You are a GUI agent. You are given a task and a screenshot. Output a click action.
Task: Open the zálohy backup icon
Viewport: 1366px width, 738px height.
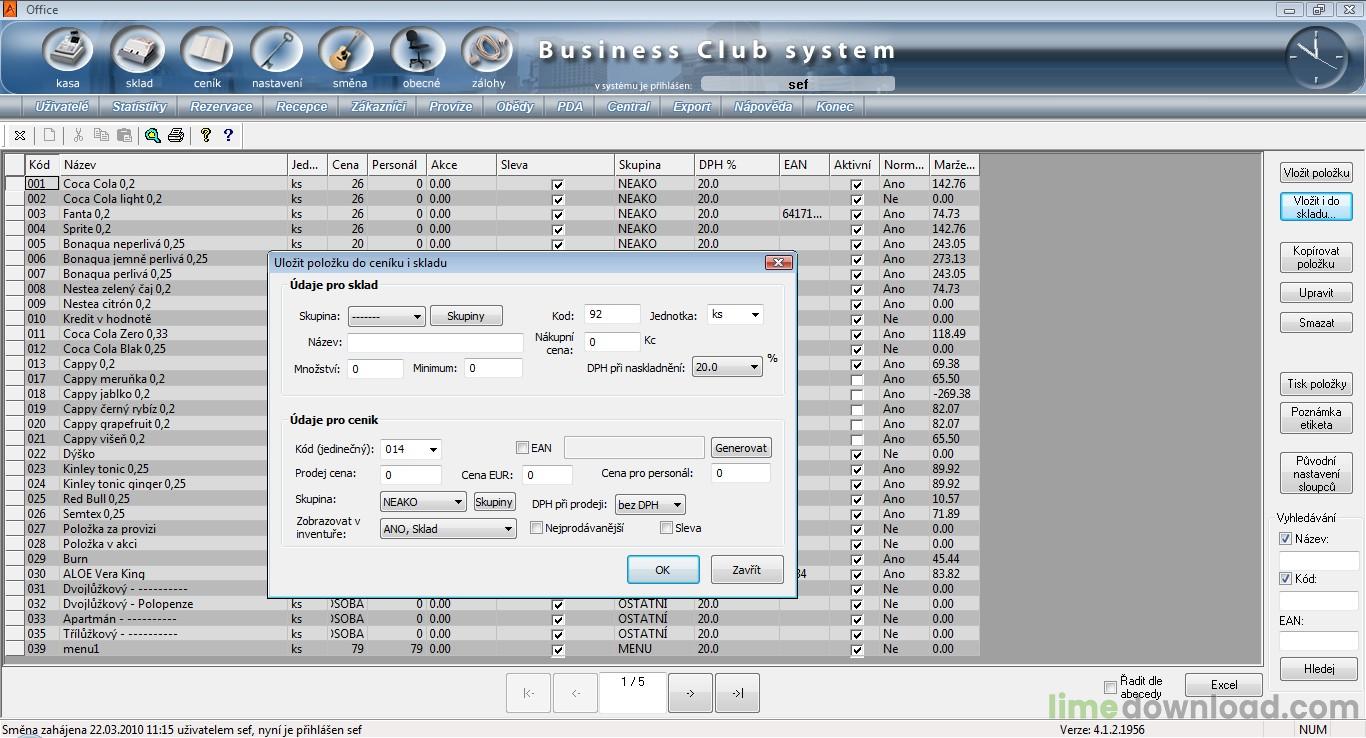(x=487, y=51)
